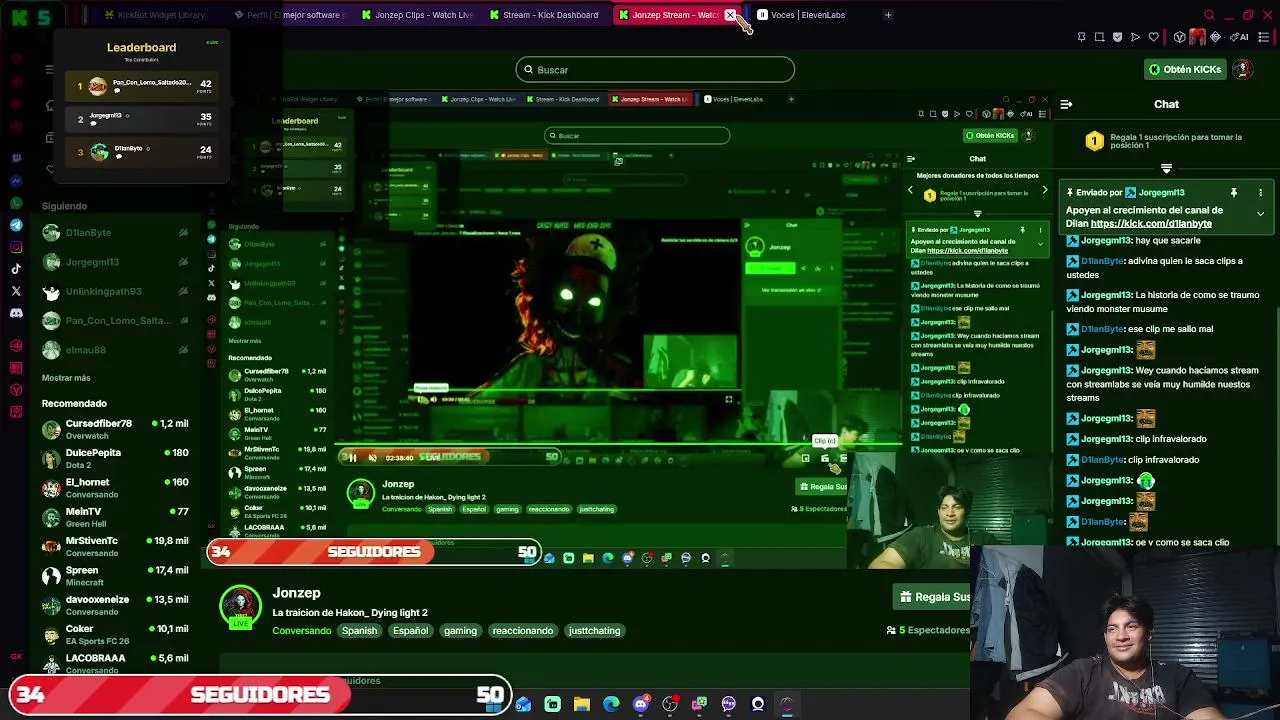Click the heart bookmark icon in the toolbar
The height and width of the screenshot is (720, 1280).
(1153, 37)
